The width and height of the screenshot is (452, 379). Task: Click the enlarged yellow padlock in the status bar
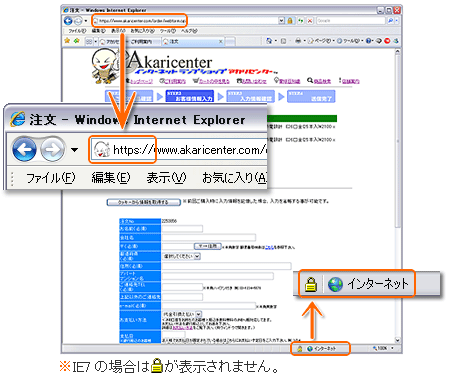coord(311,284)
